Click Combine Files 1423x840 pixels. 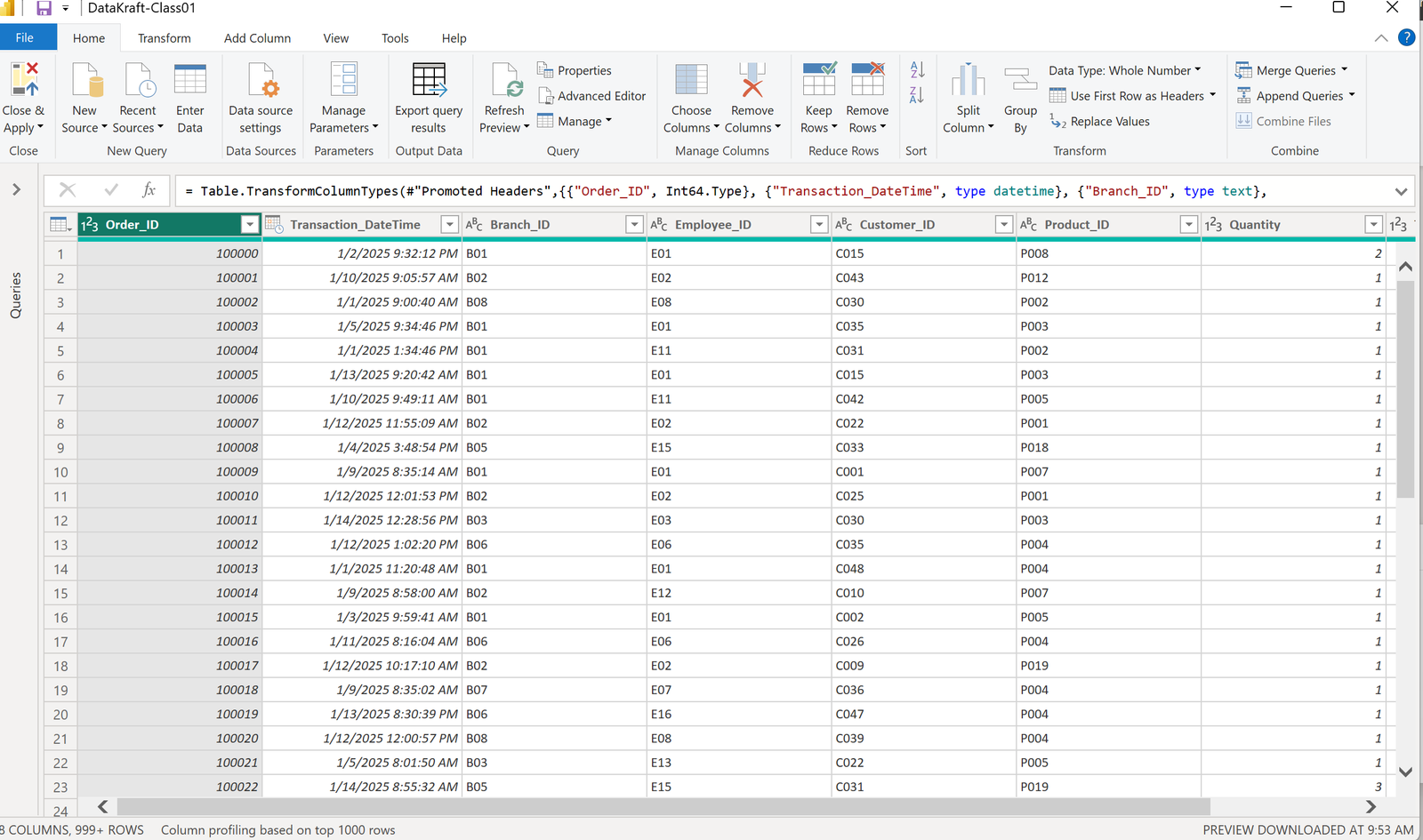click(x=1283, y=121)
